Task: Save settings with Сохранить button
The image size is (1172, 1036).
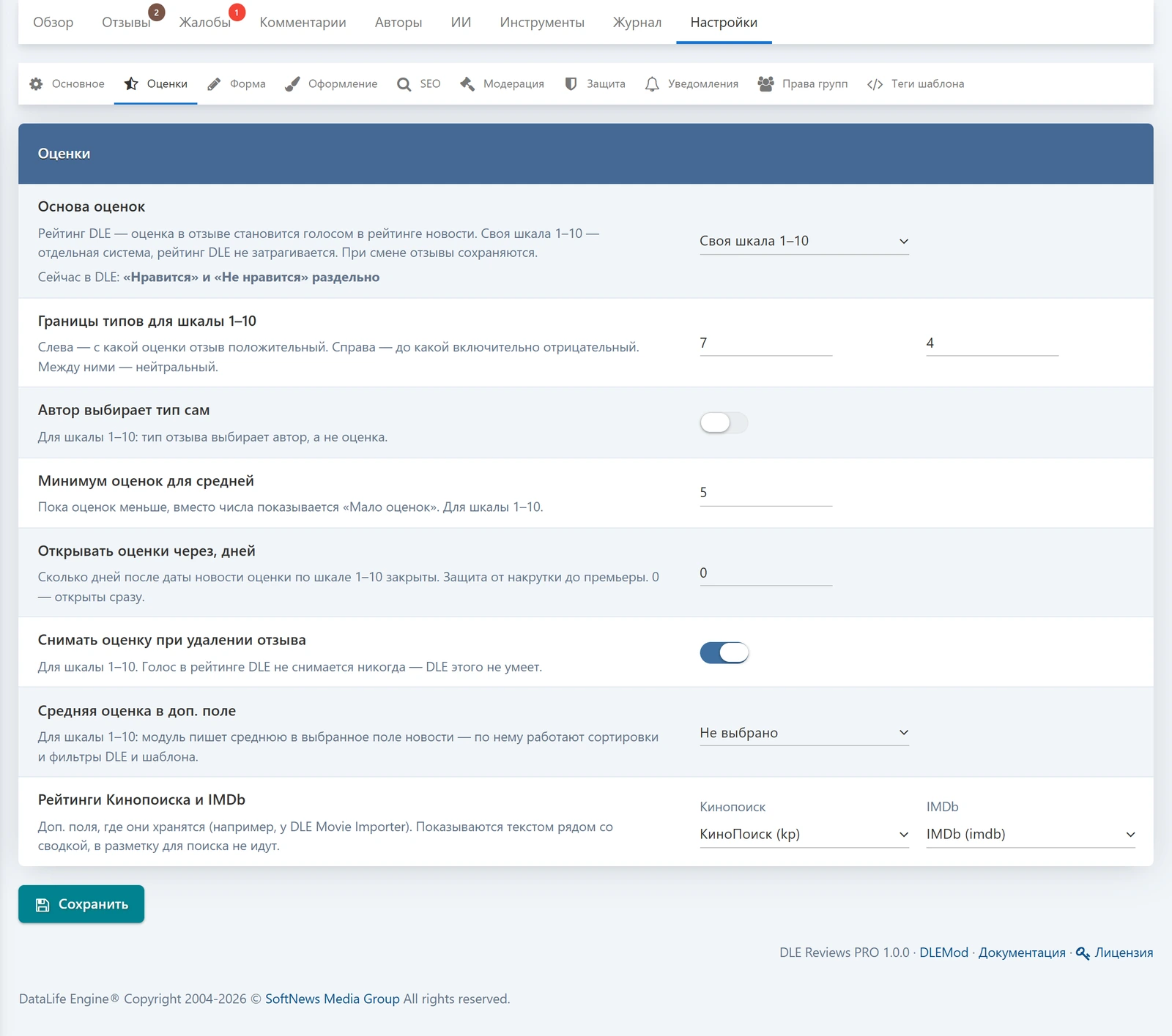Action: pos(81,904)
